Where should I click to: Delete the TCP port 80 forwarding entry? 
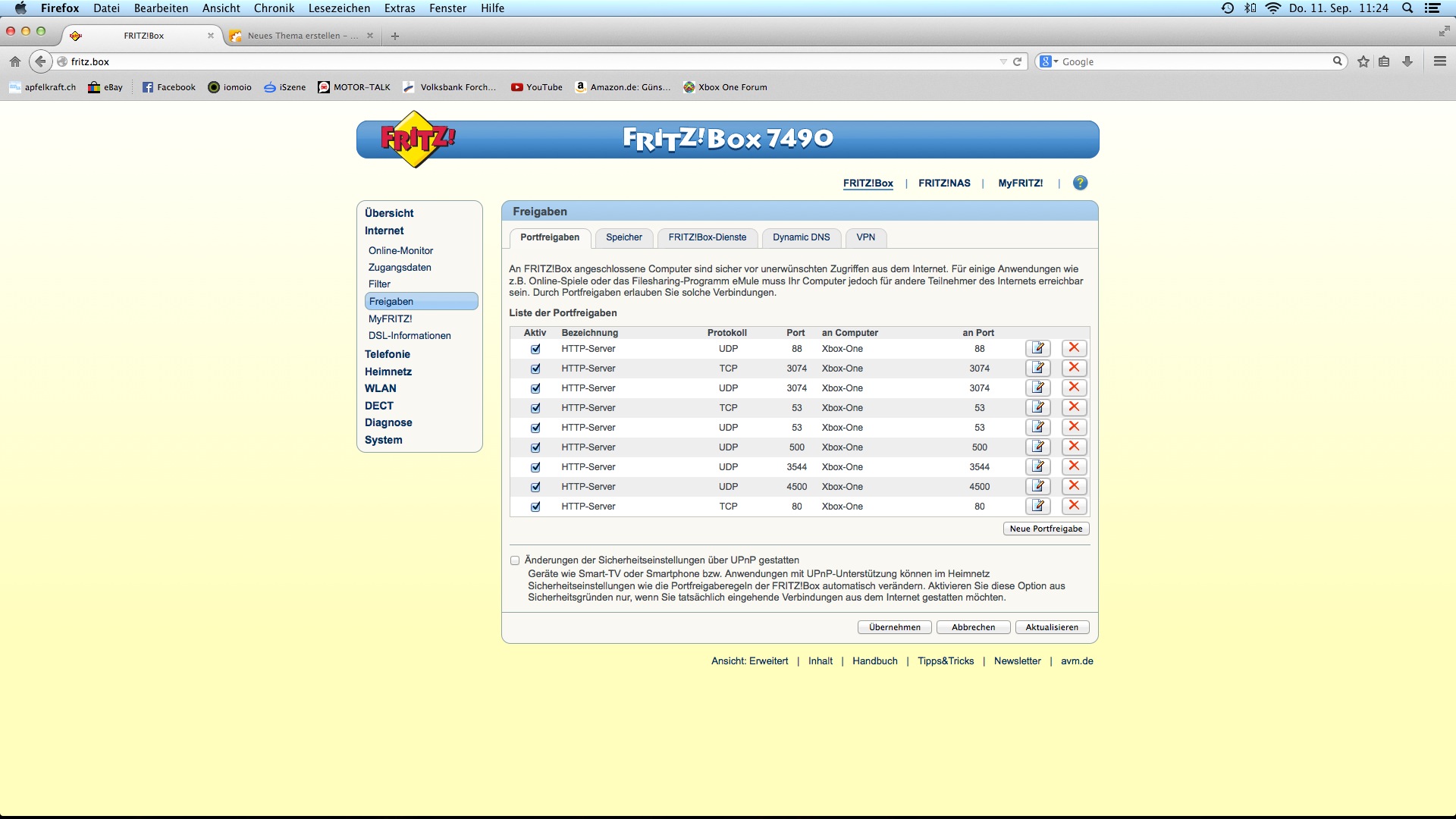[x=1074, y=506]
